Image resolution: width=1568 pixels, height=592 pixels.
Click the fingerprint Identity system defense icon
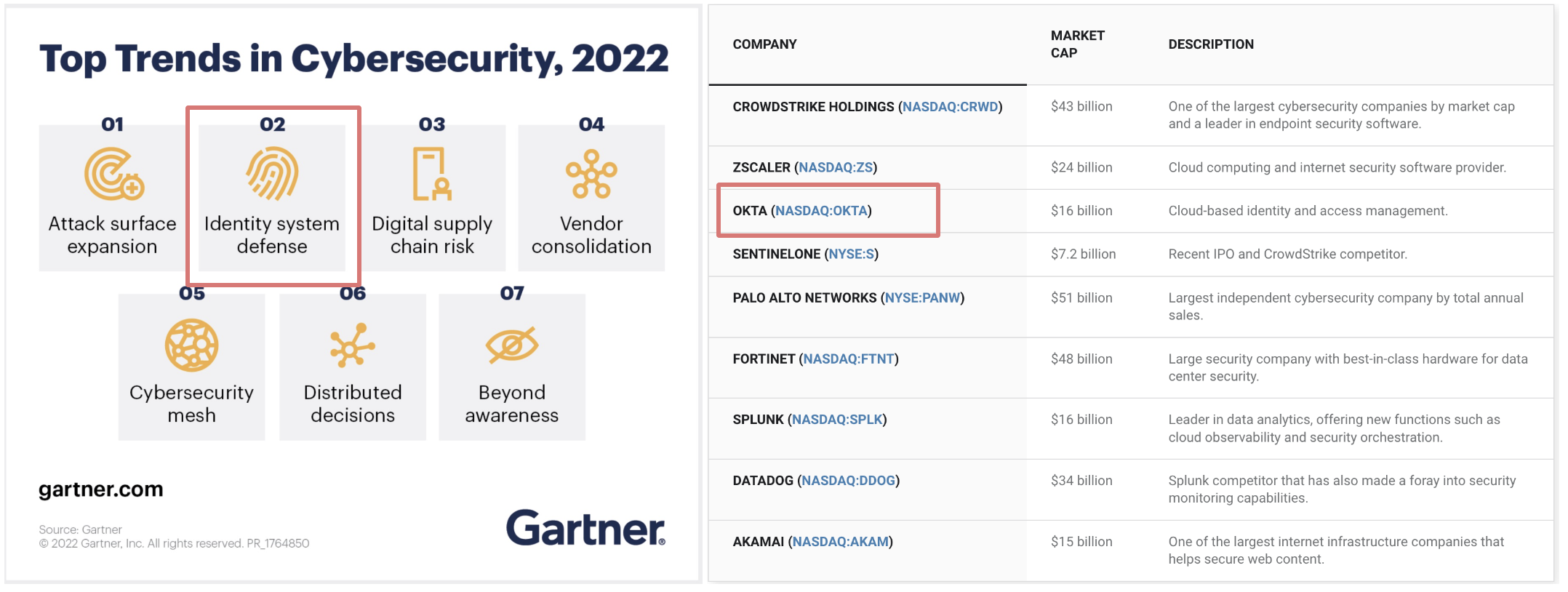(272, 174)
